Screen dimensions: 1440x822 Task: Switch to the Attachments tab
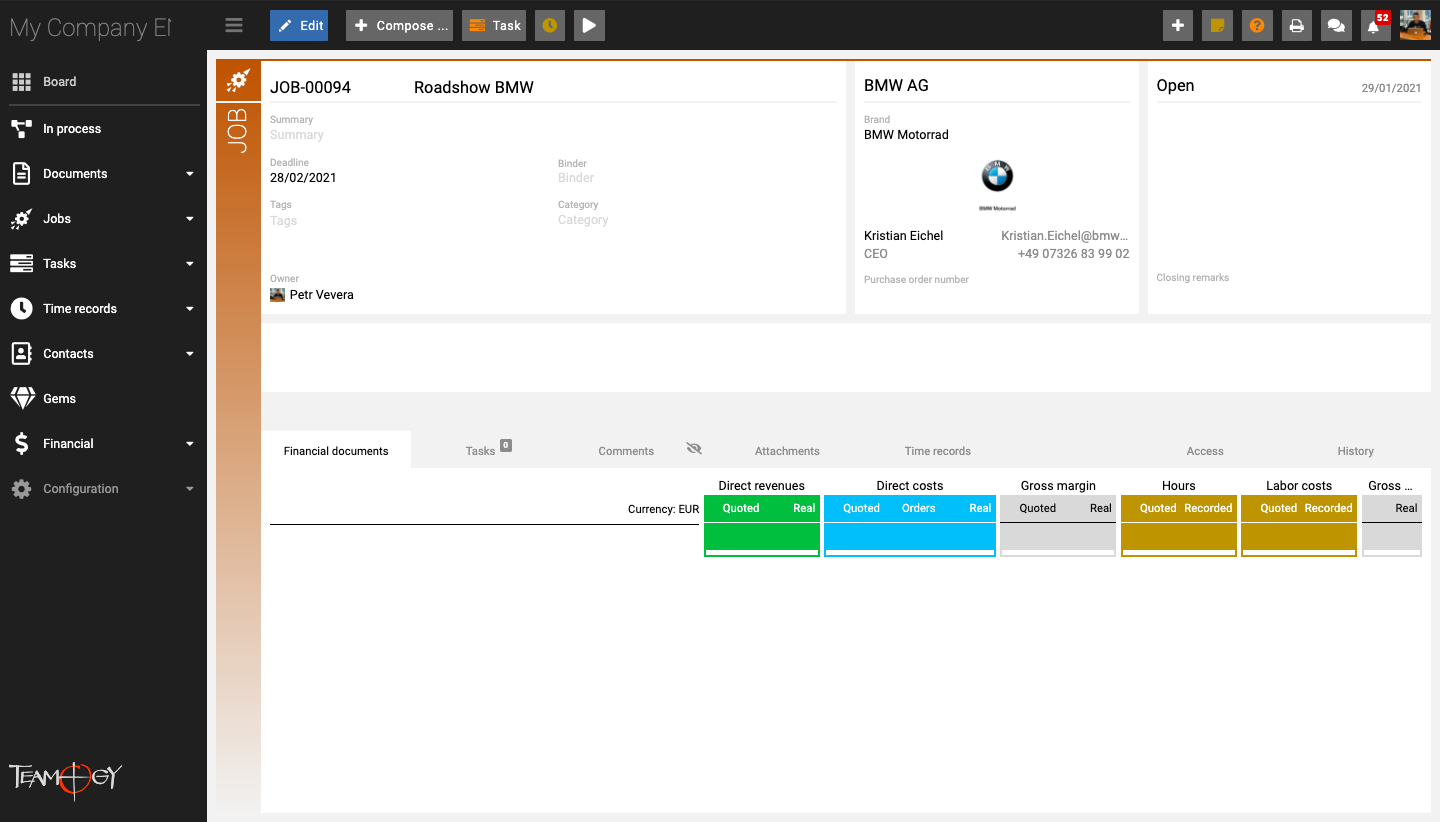(787, 451)
